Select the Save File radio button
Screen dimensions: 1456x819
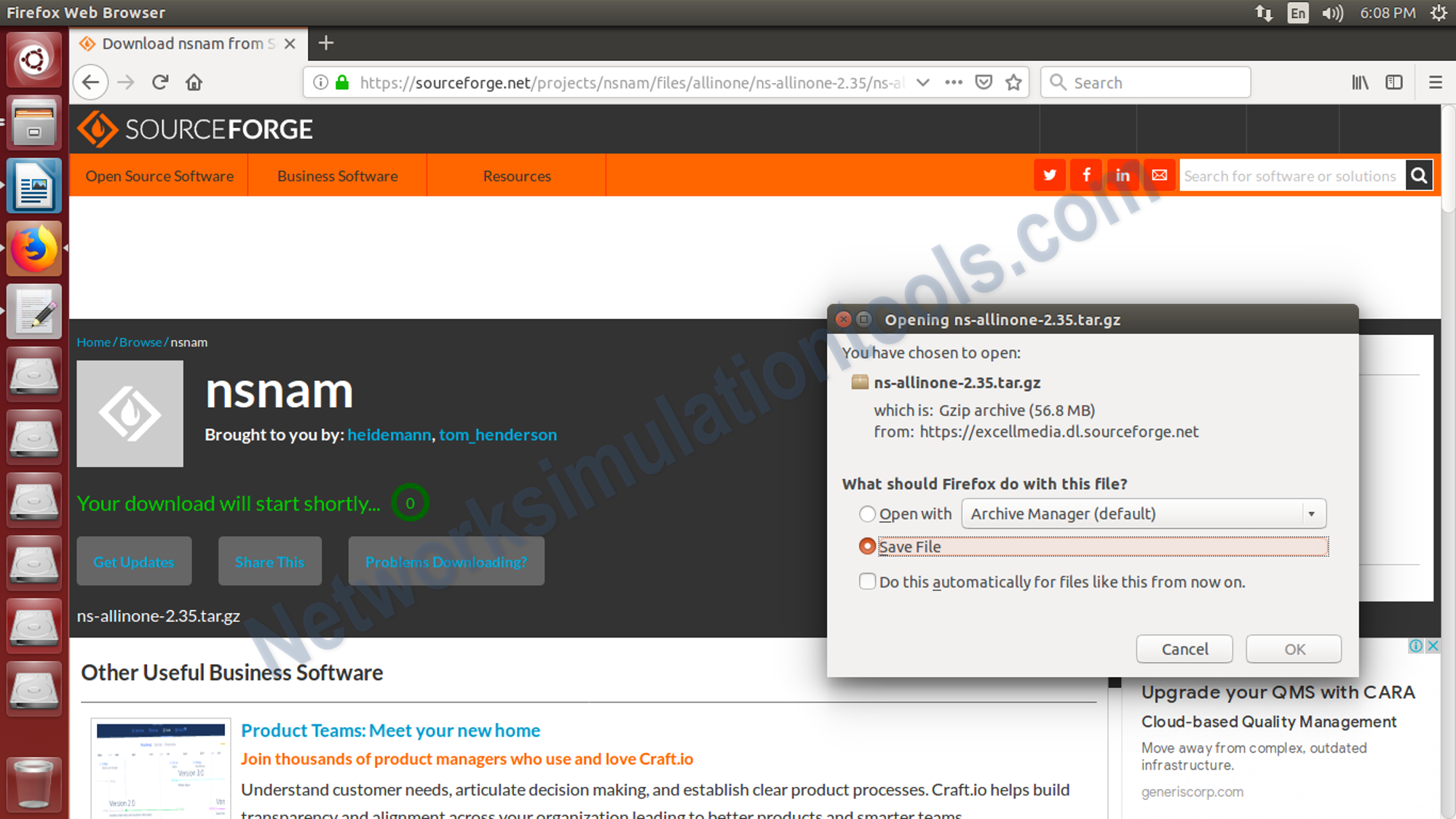coord(866,545)
